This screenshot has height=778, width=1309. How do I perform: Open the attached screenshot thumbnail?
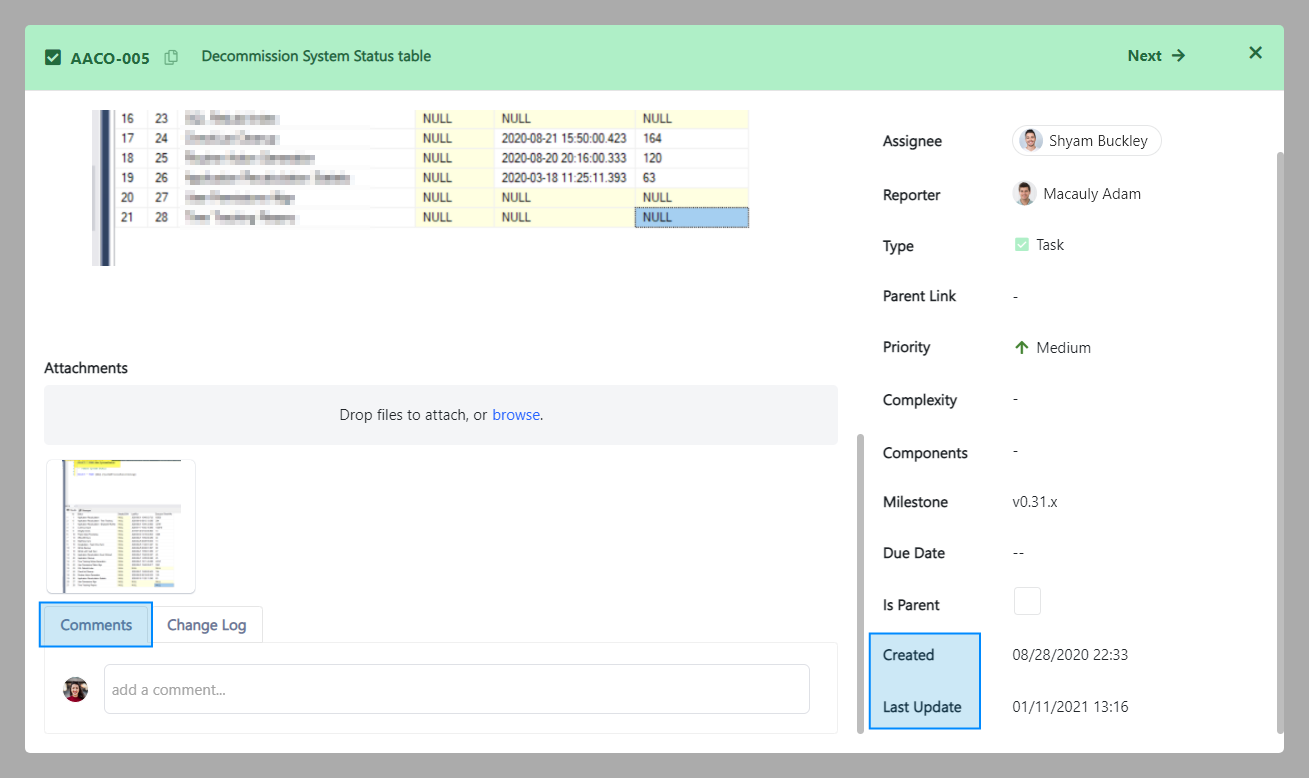click(x=121, y=526)
